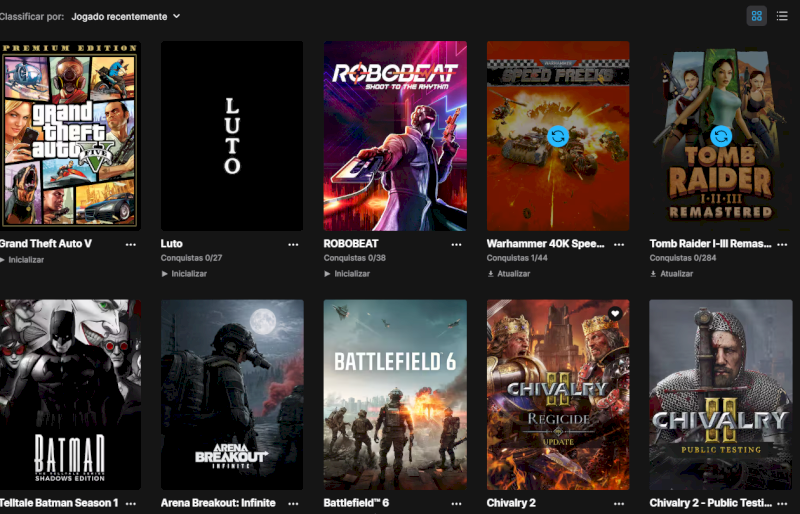The width and height of the screenshot is (800, 514).
Task: Update Tomb Raider via Atualizar
Action: pyautogui.click(x=671, y=274)
